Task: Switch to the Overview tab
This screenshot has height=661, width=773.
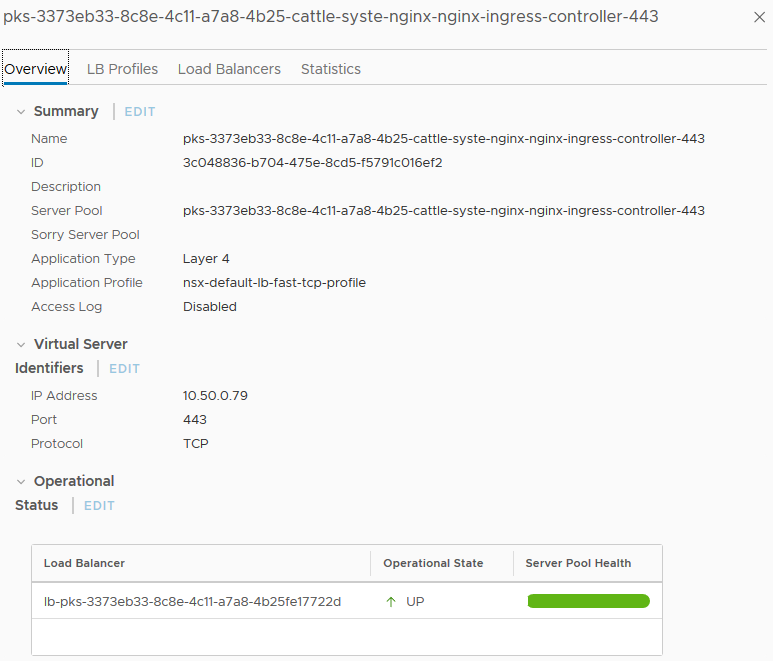Action: click(35, 69)
